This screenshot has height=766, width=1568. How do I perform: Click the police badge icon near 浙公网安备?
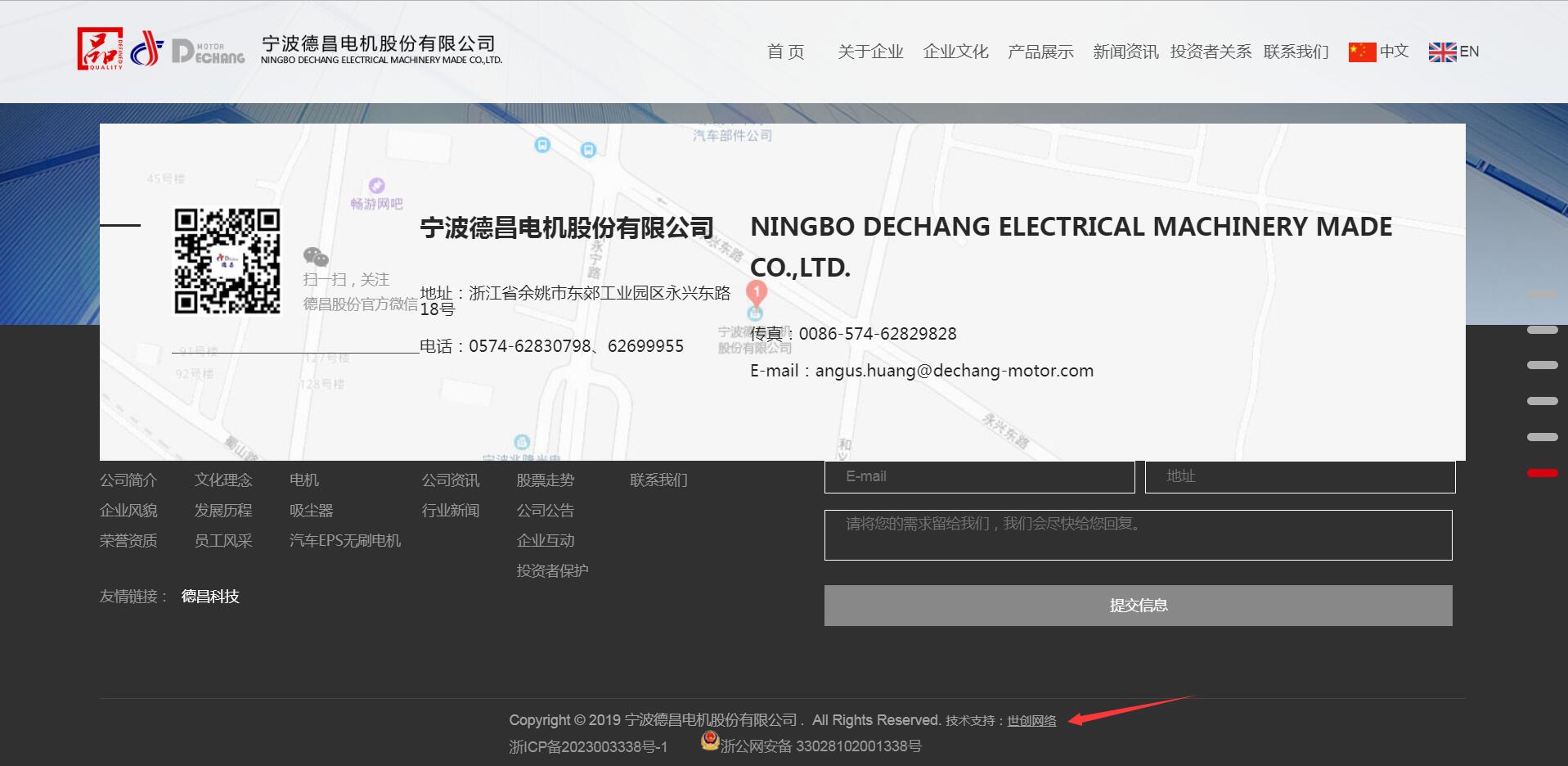(x=710, y=741)
